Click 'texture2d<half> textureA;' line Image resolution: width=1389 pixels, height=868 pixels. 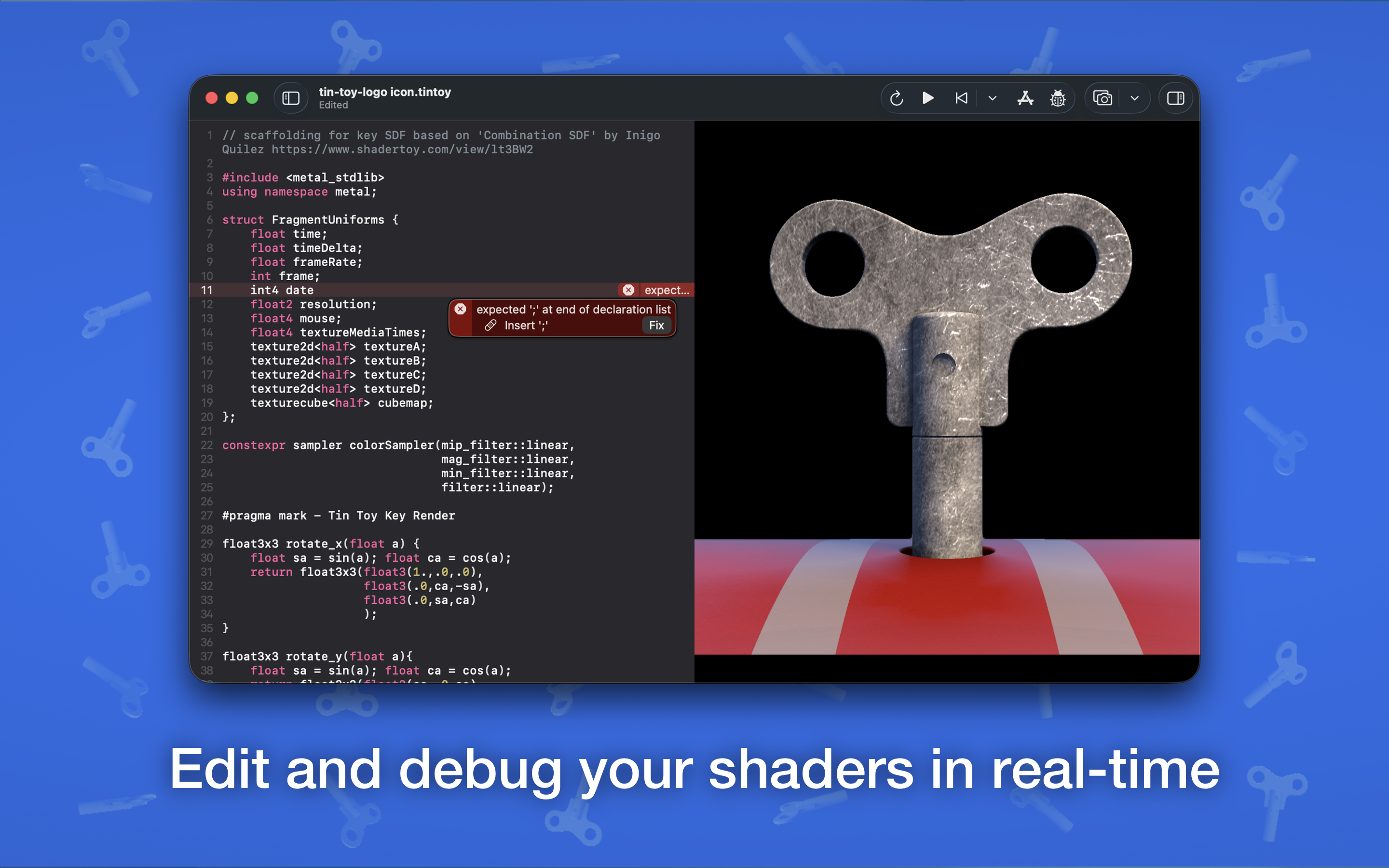click(x=339, y=346)
